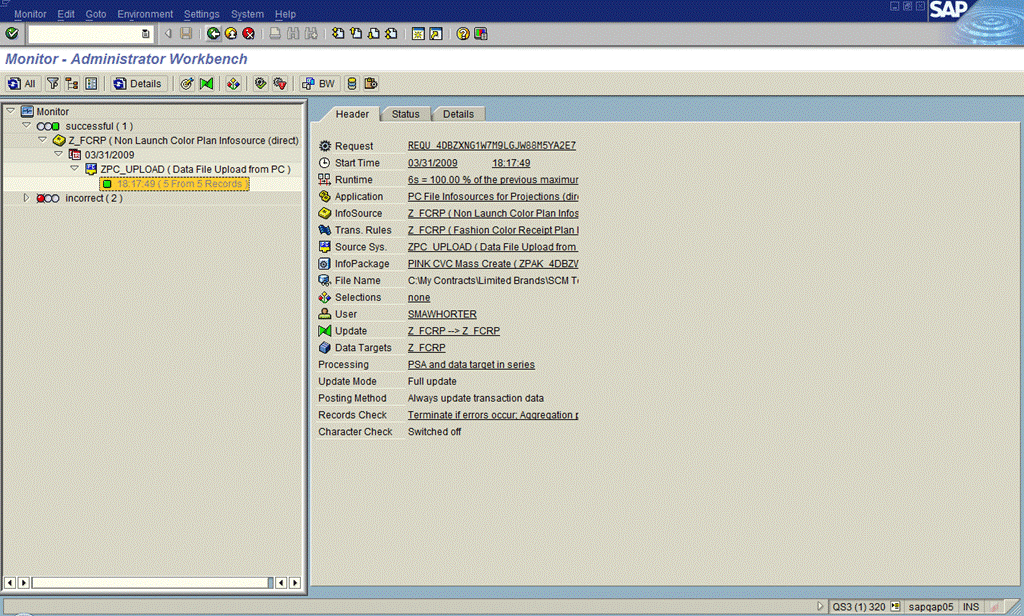Click the green bowtie update icon
This screenshot has height=616, width=1024.
(x=206, y=84)
